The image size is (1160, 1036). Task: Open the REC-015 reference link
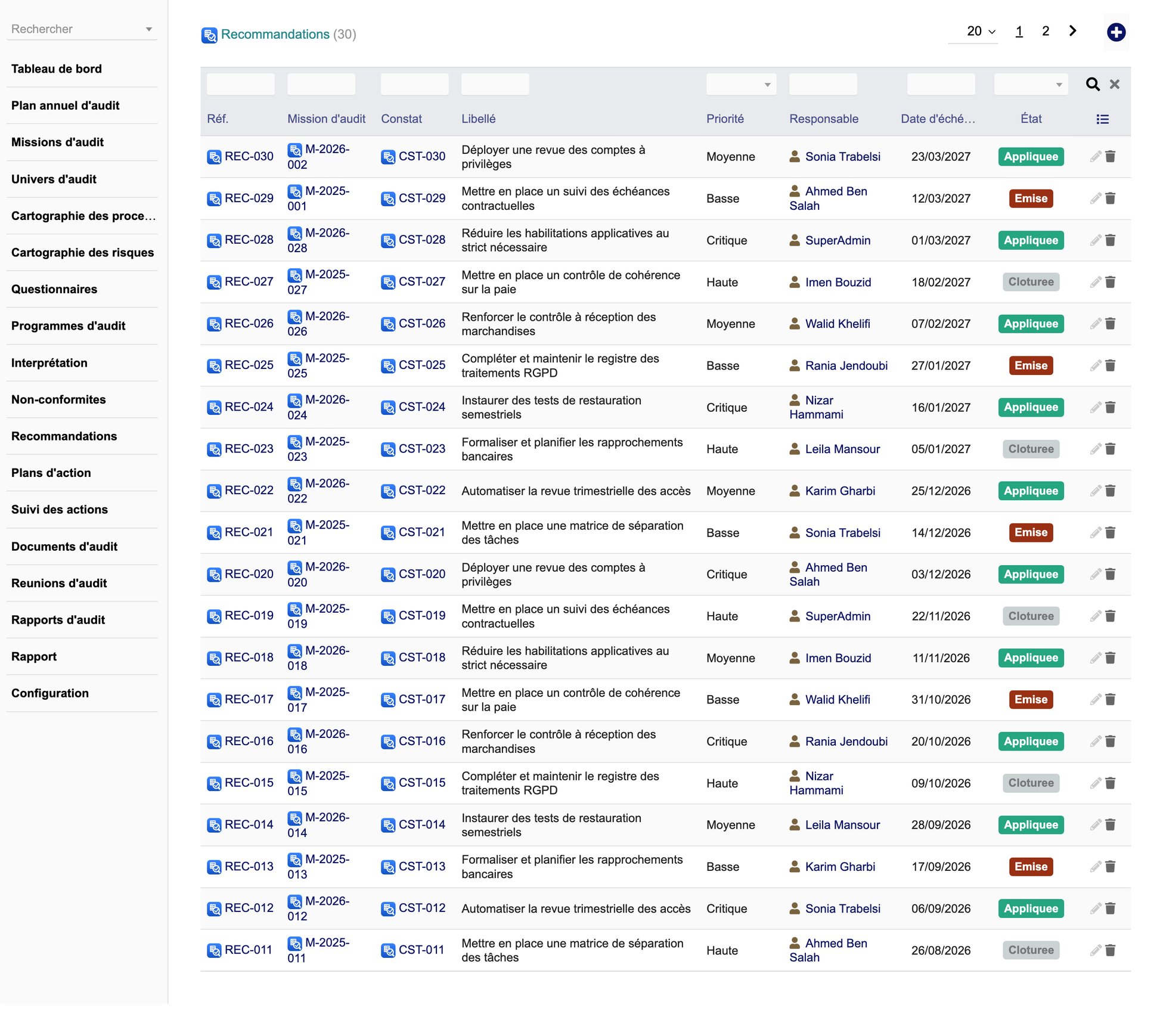(249, 783)
